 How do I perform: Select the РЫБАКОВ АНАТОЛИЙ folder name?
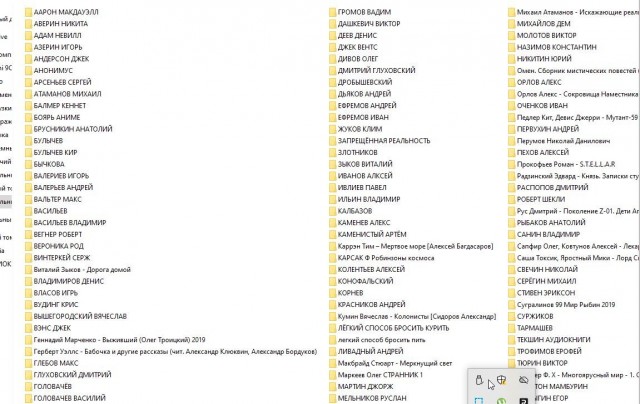[x=551, y=223]
